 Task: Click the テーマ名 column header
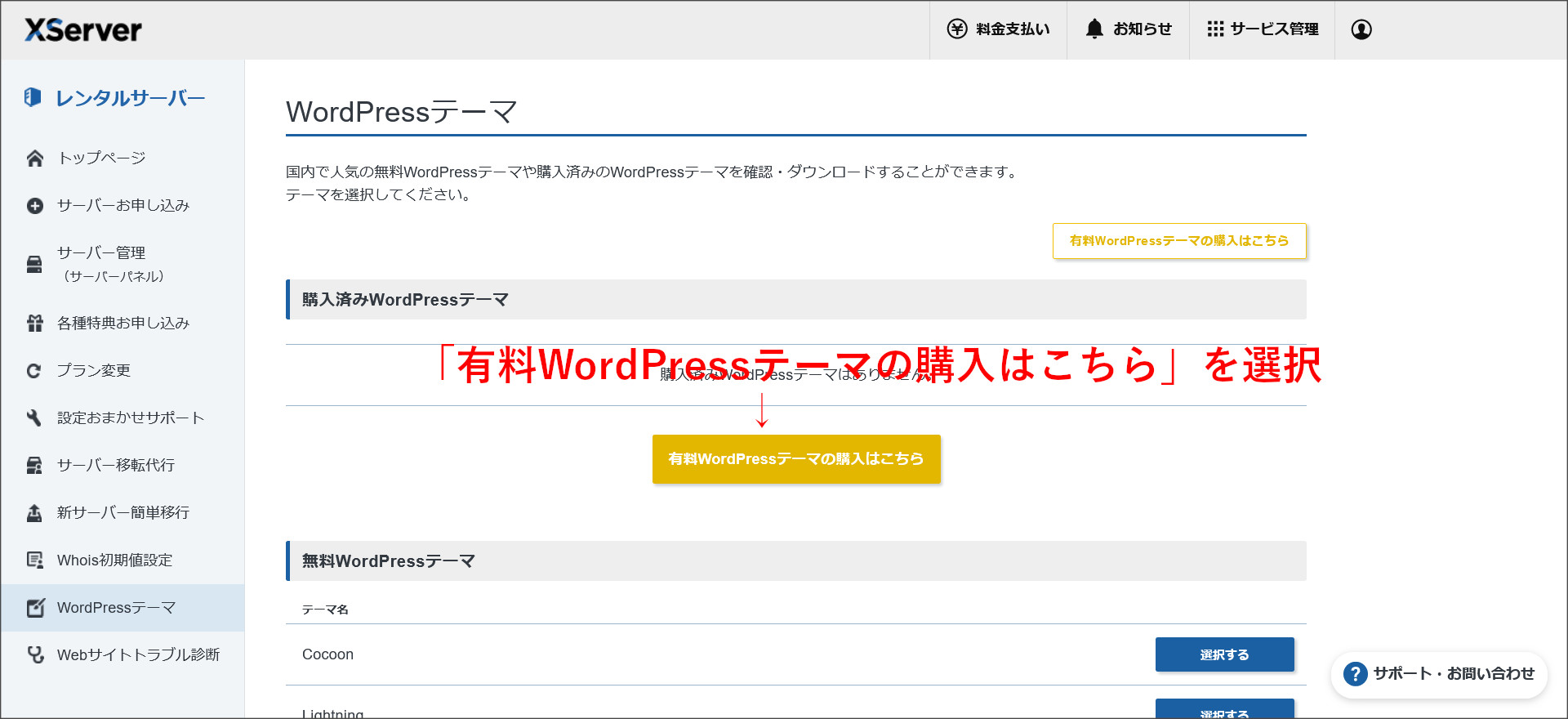(325, 610)
